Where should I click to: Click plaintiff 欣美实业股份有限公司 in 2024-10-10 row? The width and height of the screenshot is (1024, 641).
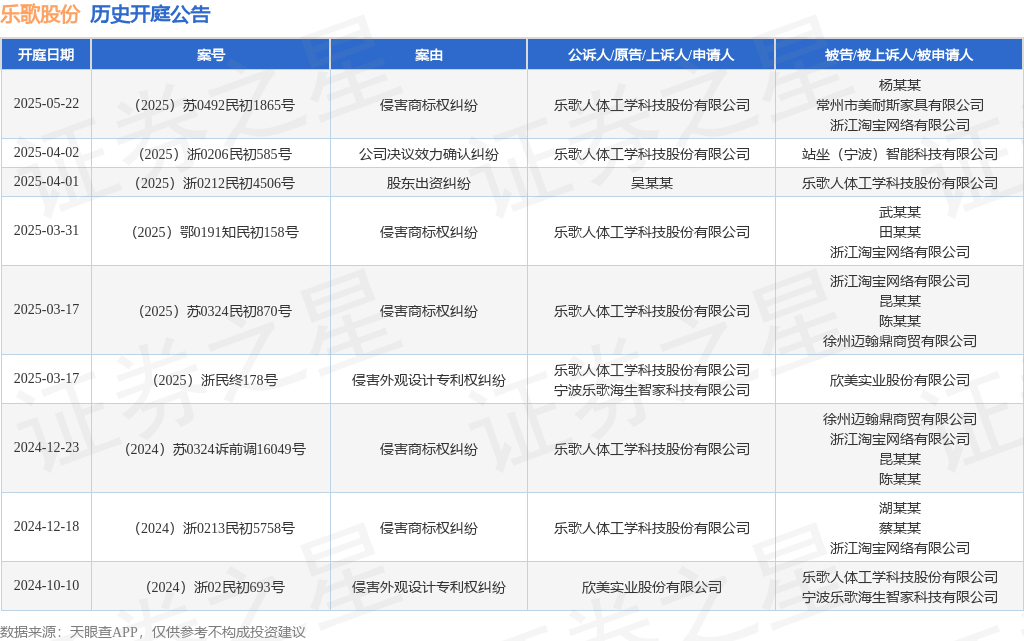coord(651,587)
